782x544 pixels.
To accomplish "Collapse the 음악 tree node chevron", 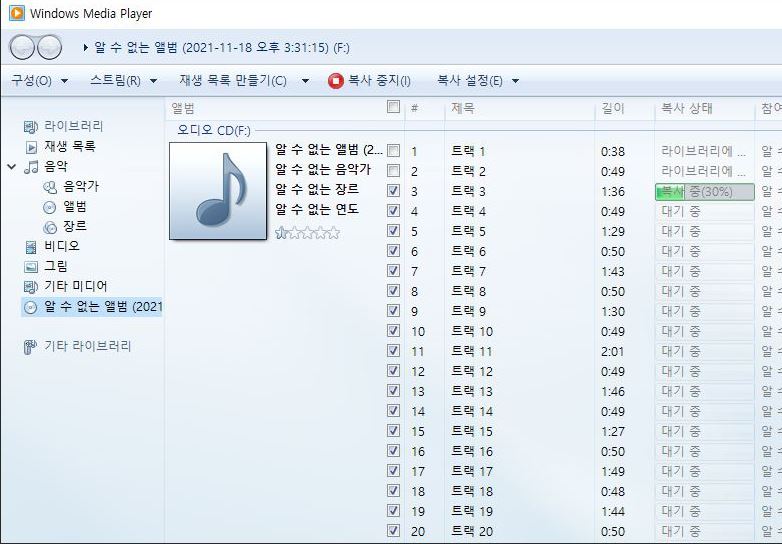I will tap(11, 167).
